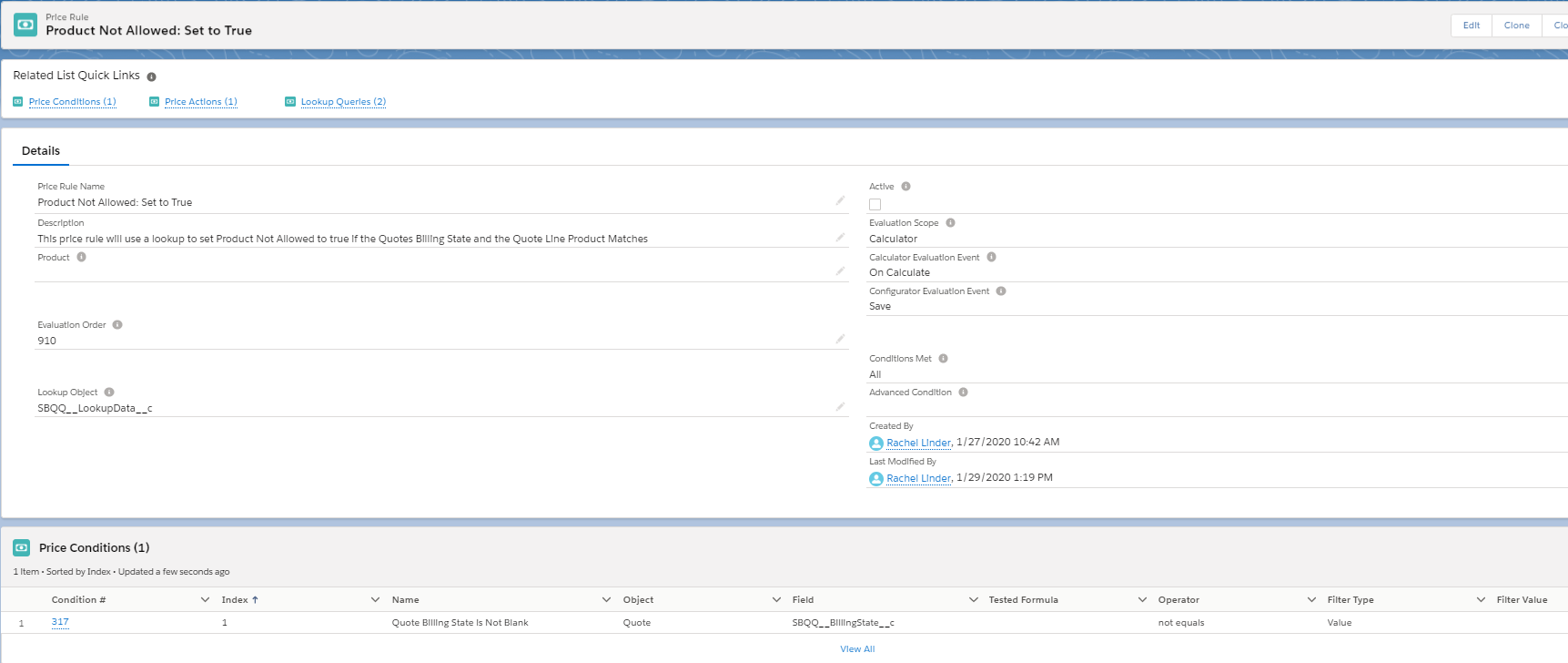Click the pencil icon to edit Lookup Object

(x=840, y=406)
